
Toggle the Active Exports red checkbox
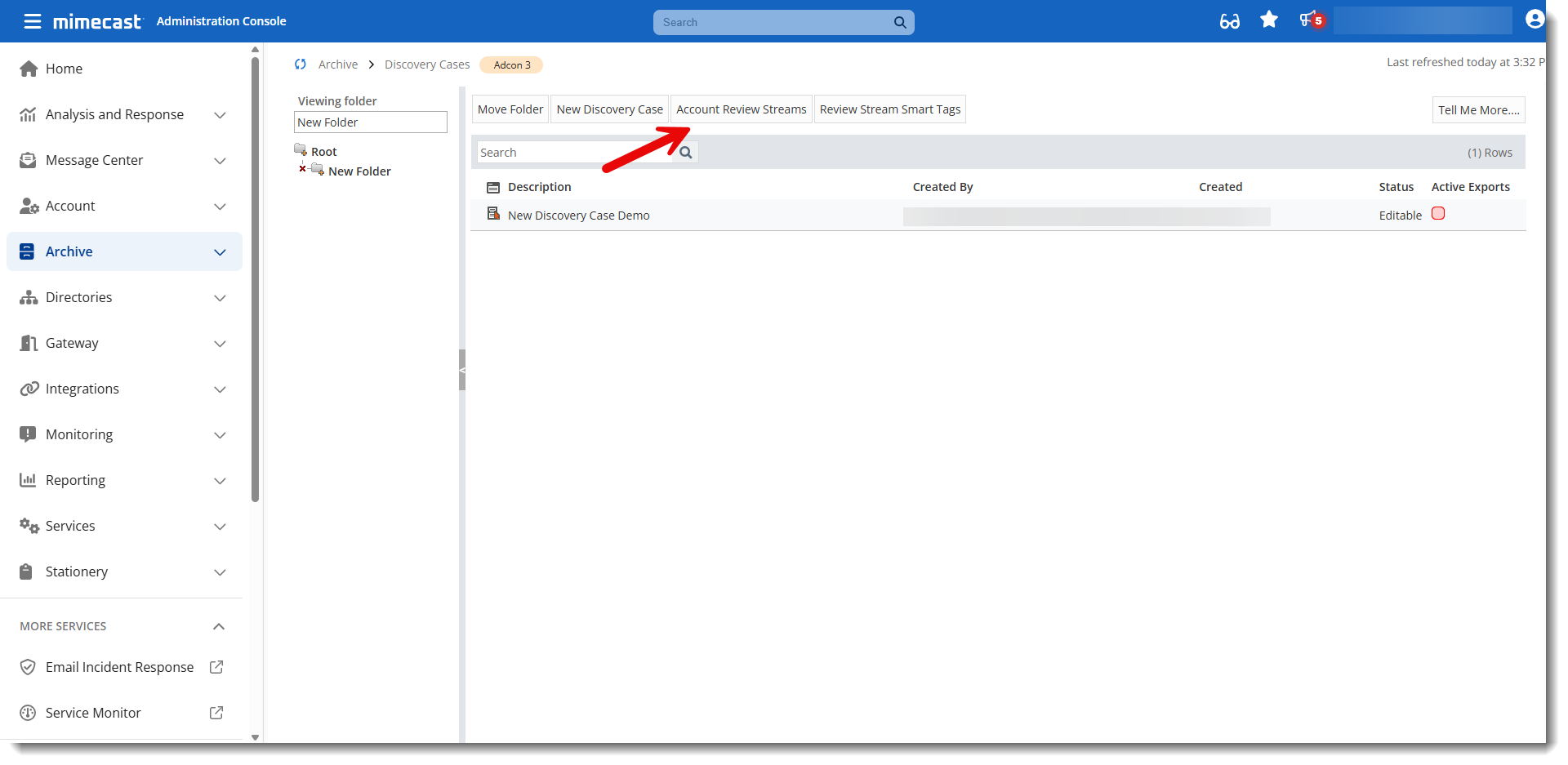coord(1438,214)
